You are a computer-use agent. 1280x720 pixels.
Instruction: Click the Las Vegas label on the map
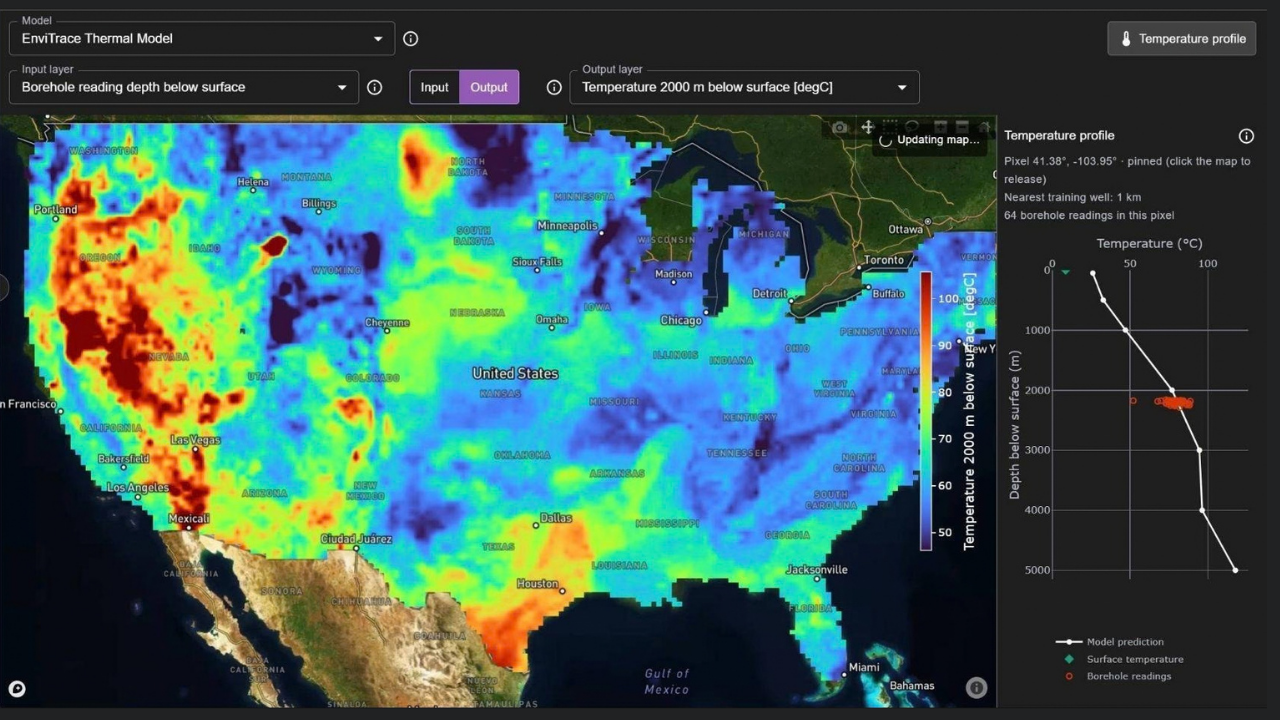(x=196, y=440)
